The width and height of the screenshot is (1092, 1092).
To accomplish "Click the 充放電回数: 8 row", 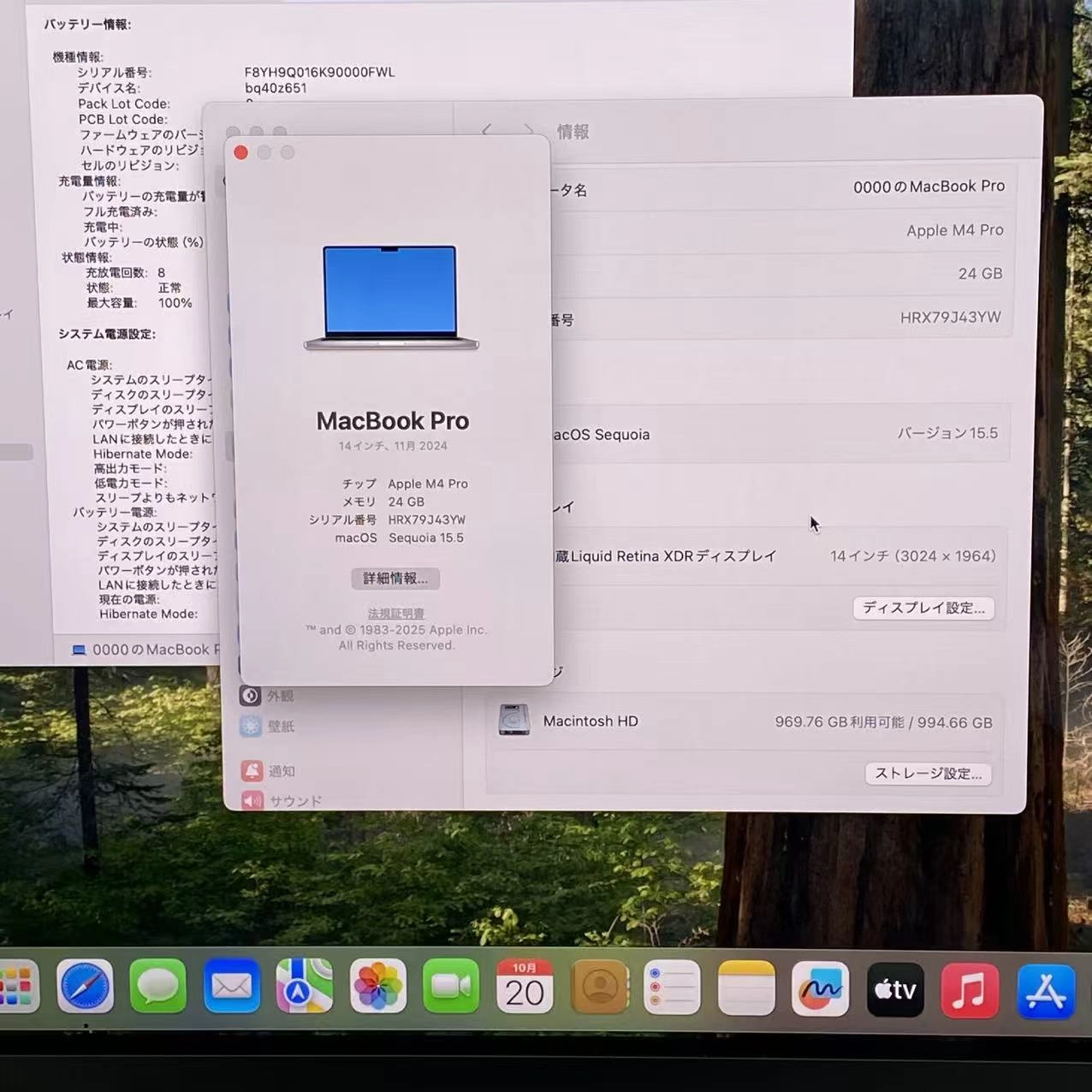I will point(125,272).
